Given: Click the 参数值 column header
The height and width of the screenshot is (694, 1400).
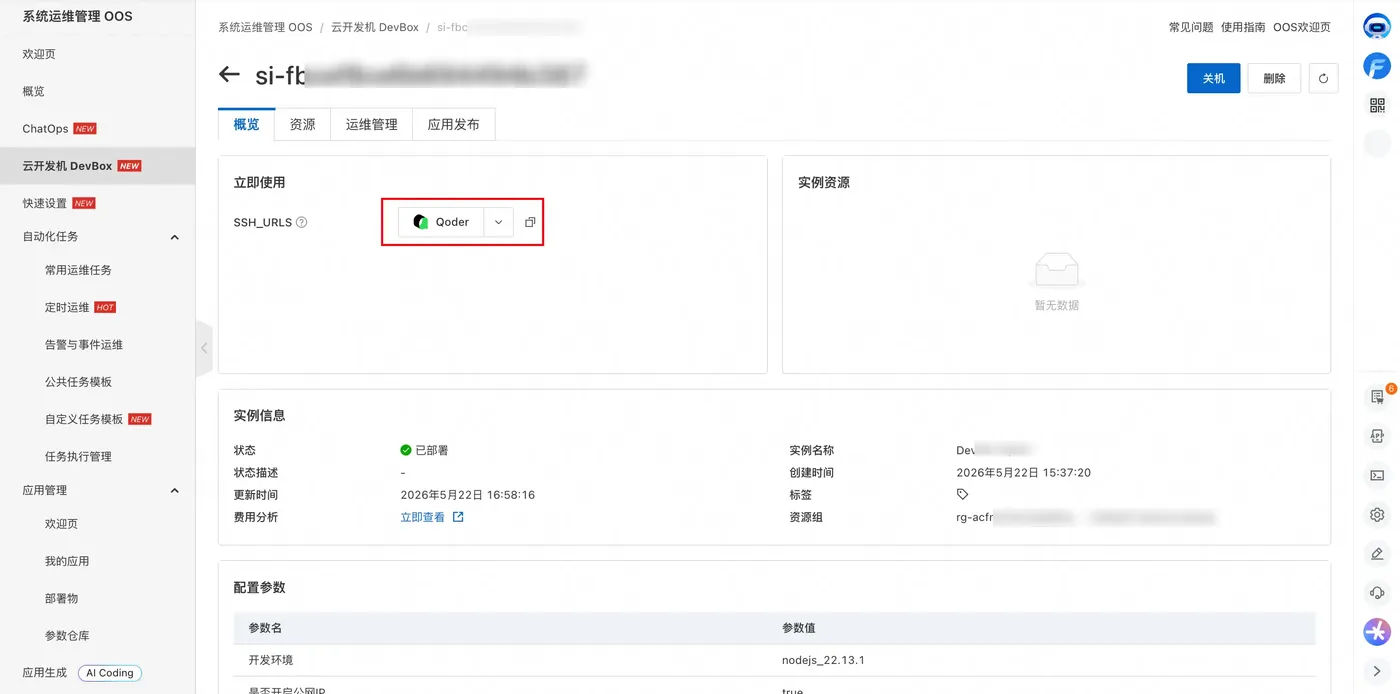Looking at the screenshot, I should [x=799, y=628].
